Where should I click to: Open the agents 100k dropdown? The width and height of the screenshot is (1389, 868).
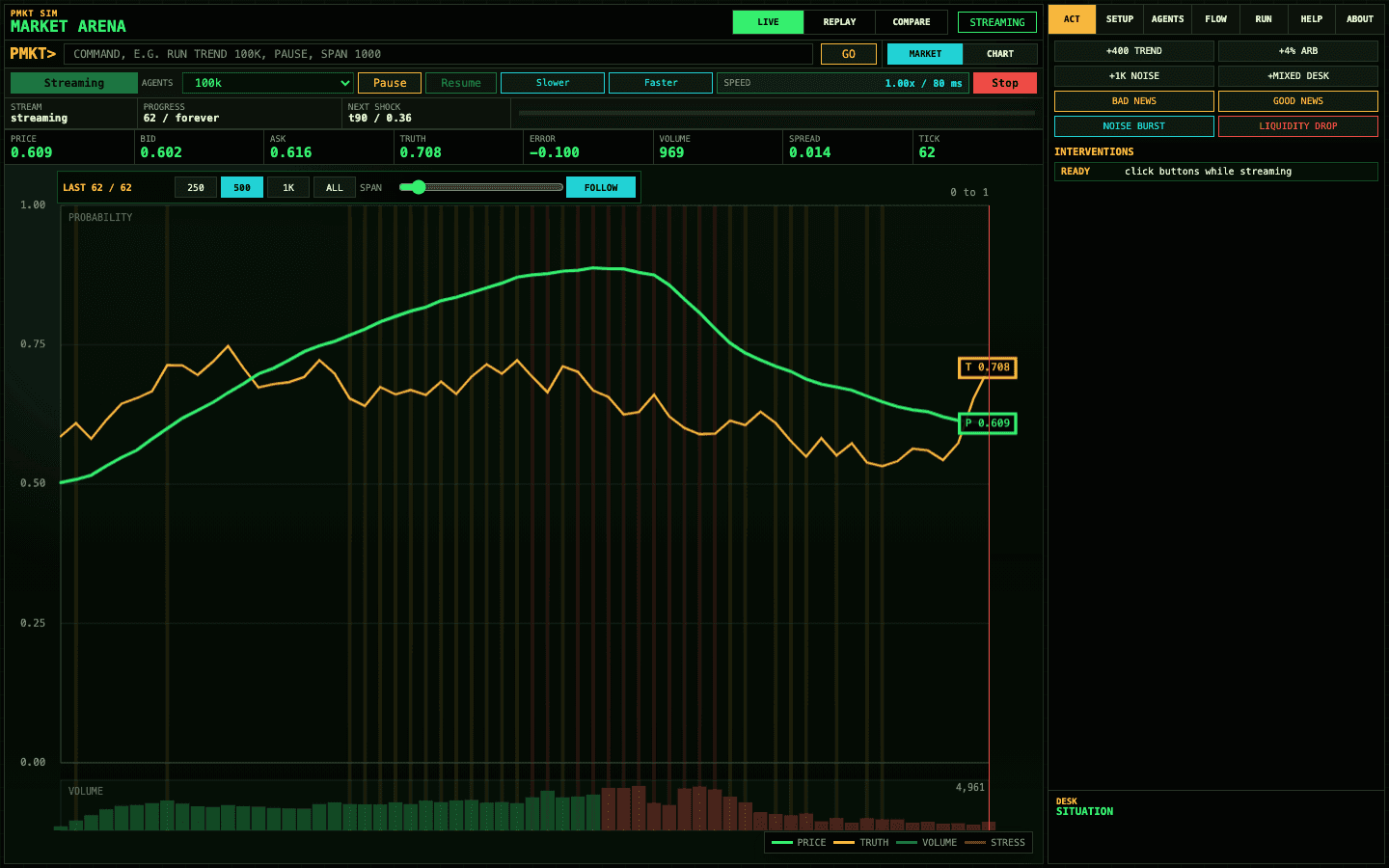(268, 83)
